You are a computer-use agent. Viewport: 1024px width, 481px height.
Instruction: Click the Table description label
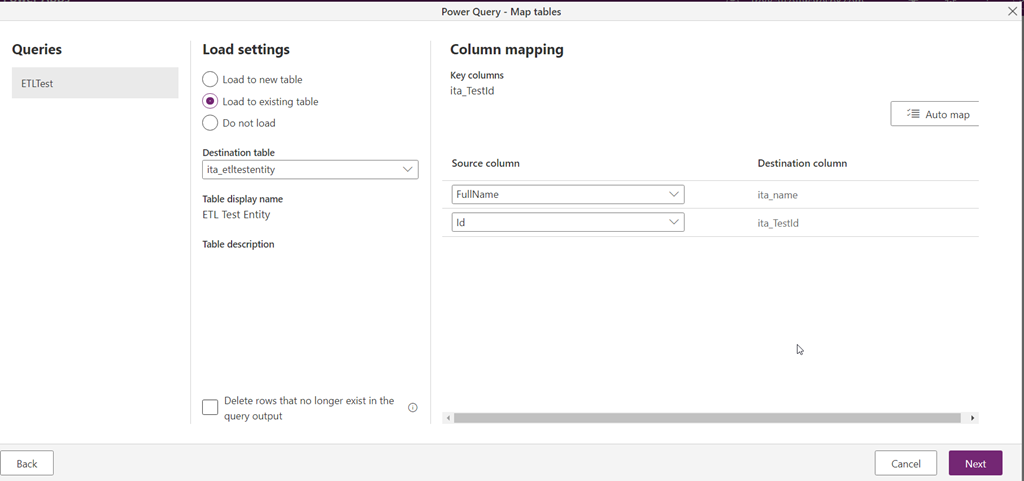coord(238,244)
